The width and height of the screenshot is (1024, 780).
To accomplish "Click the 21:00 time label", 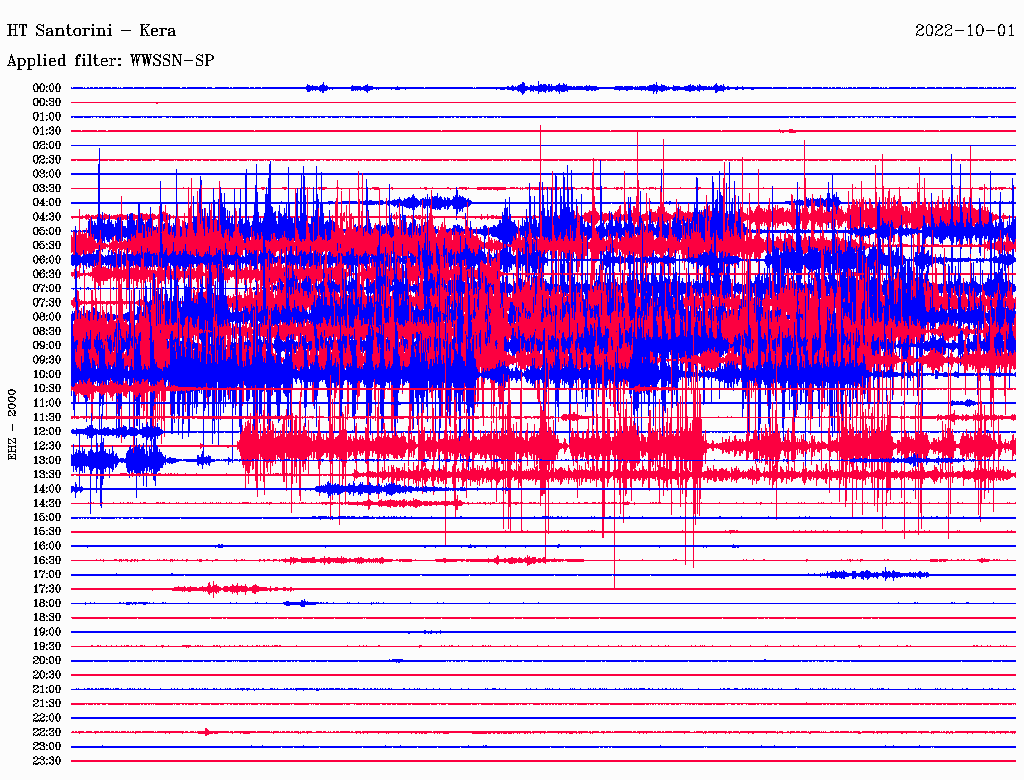I will [x=47, y=689].
